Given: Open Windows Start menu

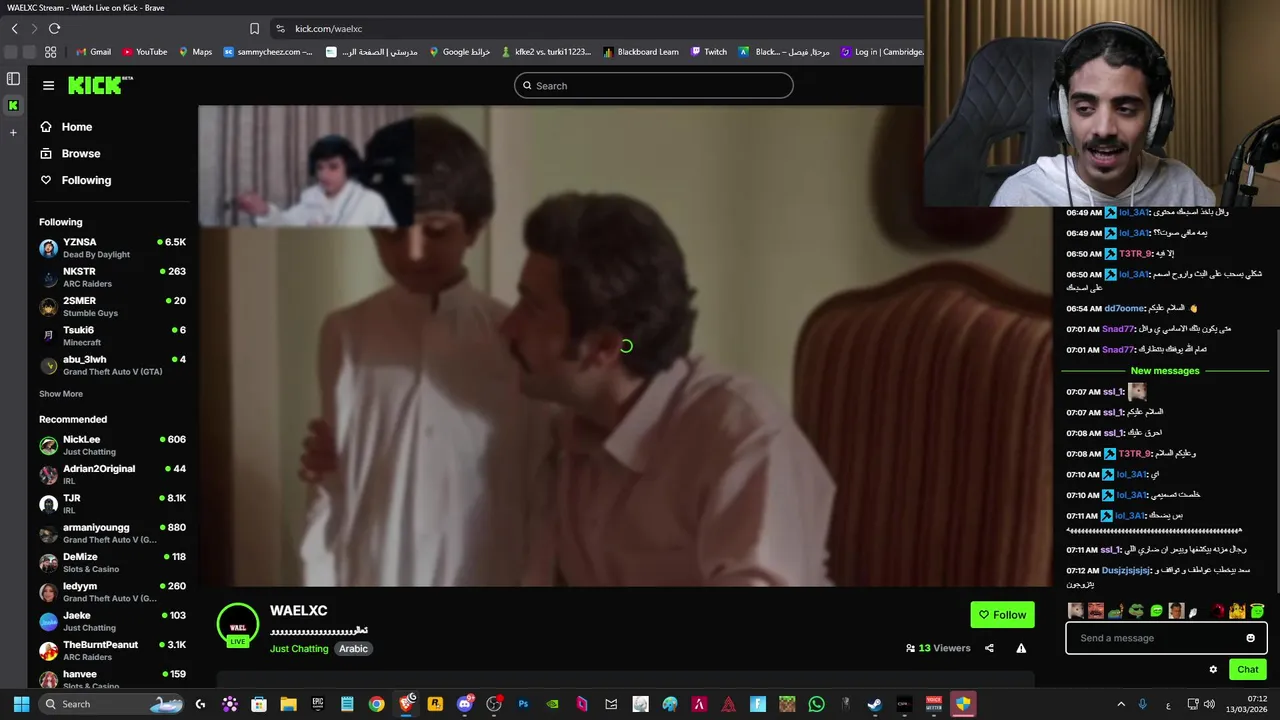Looking at the screenshot, I should point(20,704).
